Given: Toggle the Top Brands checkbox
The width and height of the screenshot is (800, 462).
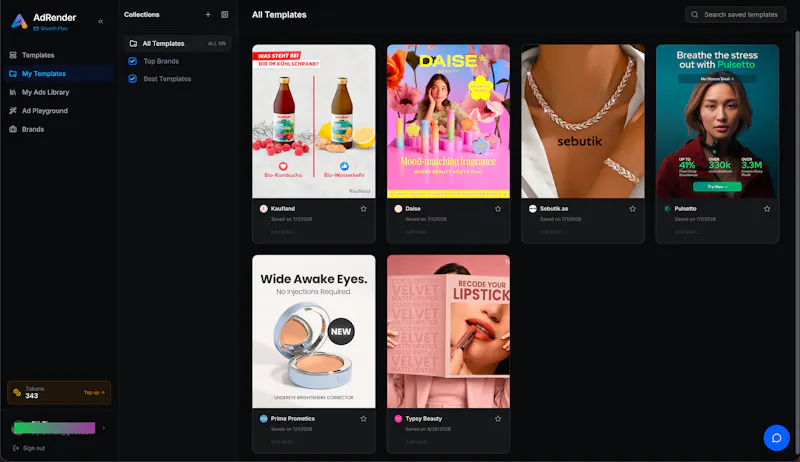Looking at the screenshot, I should (133, 61).
